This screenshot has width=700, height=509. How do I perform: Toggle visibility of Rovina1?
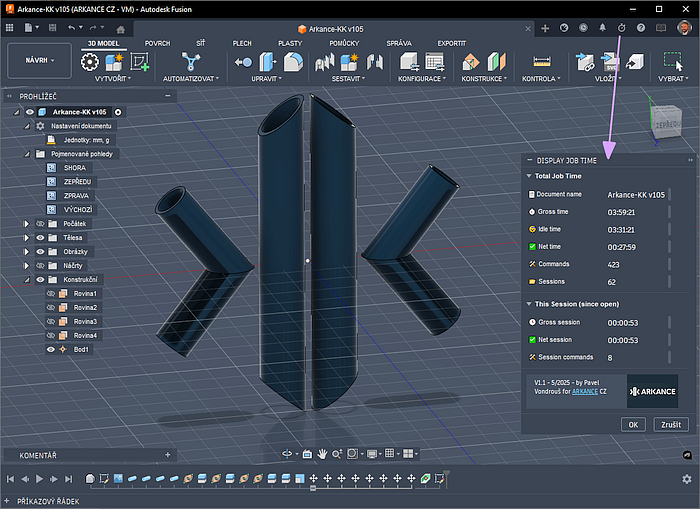point(51,293)
